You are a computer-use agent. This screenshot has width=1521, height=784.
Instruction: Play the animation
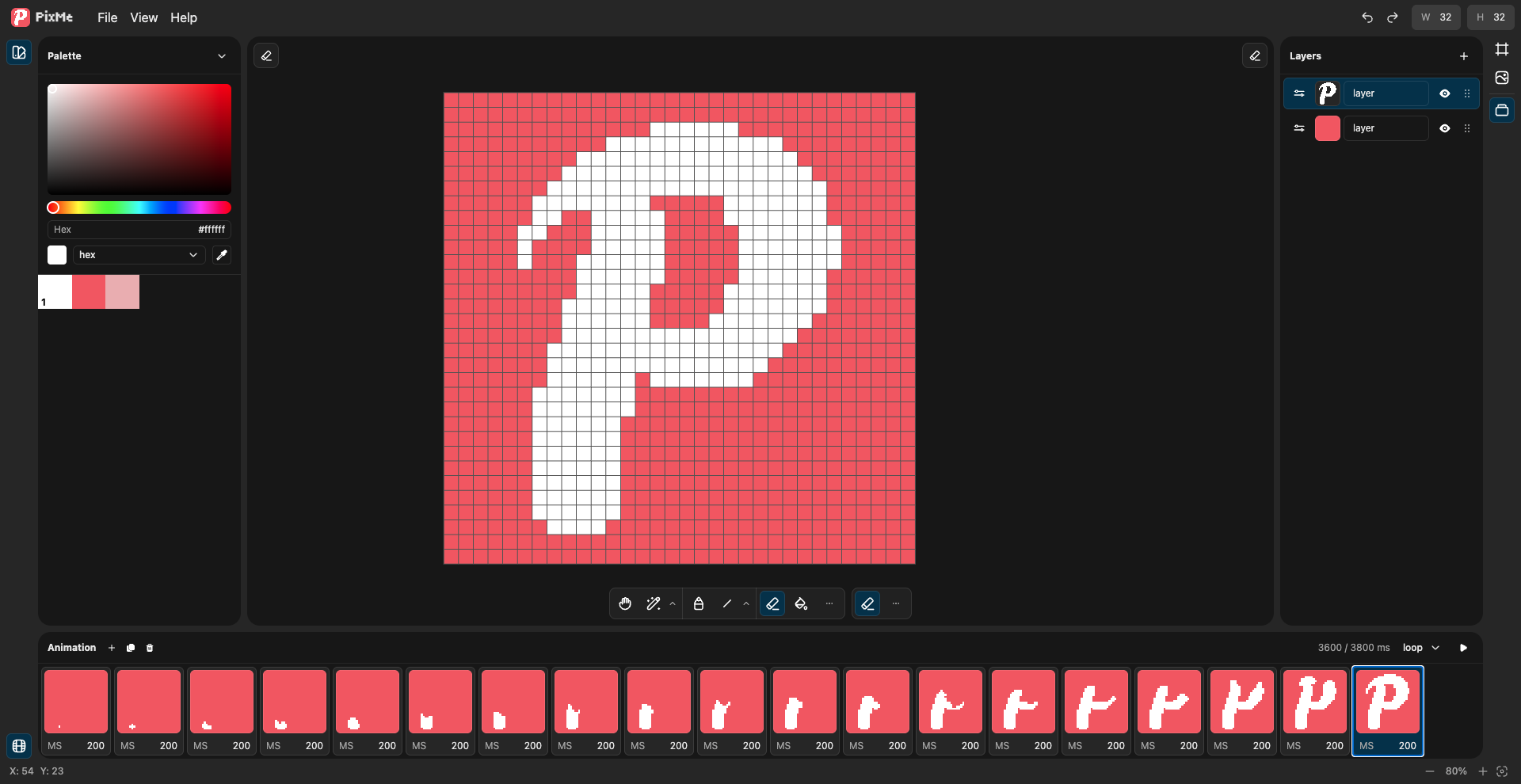coord(1464,648)
